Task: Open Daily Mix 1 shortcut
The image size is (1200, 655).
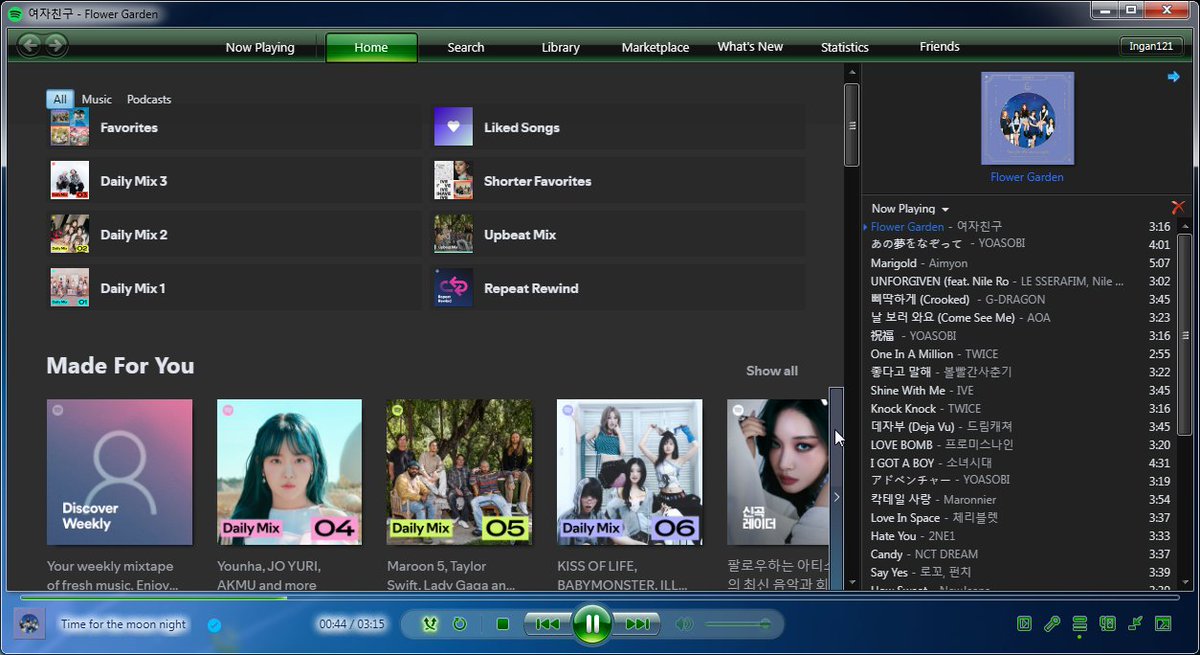Action: (x=234, y=288)
